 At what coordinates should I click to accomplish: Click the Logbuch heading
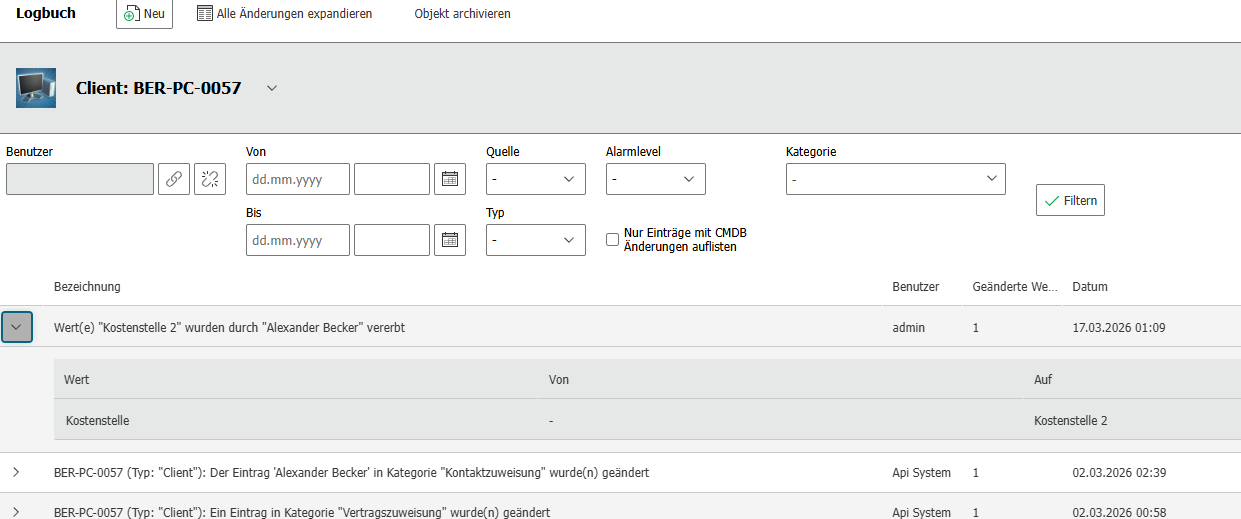[46, 13]
